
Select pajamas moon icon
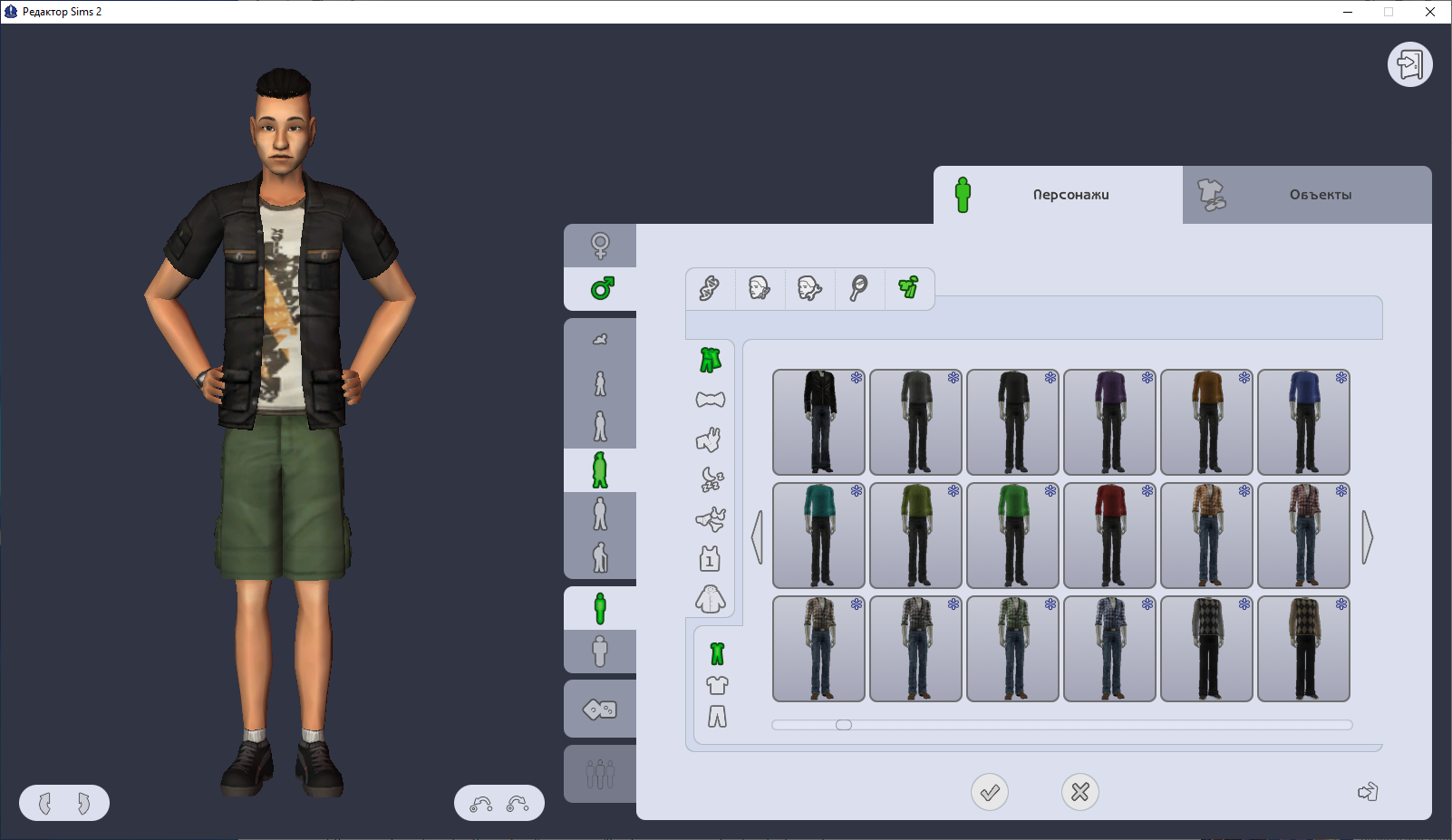(x=710, y=479)
